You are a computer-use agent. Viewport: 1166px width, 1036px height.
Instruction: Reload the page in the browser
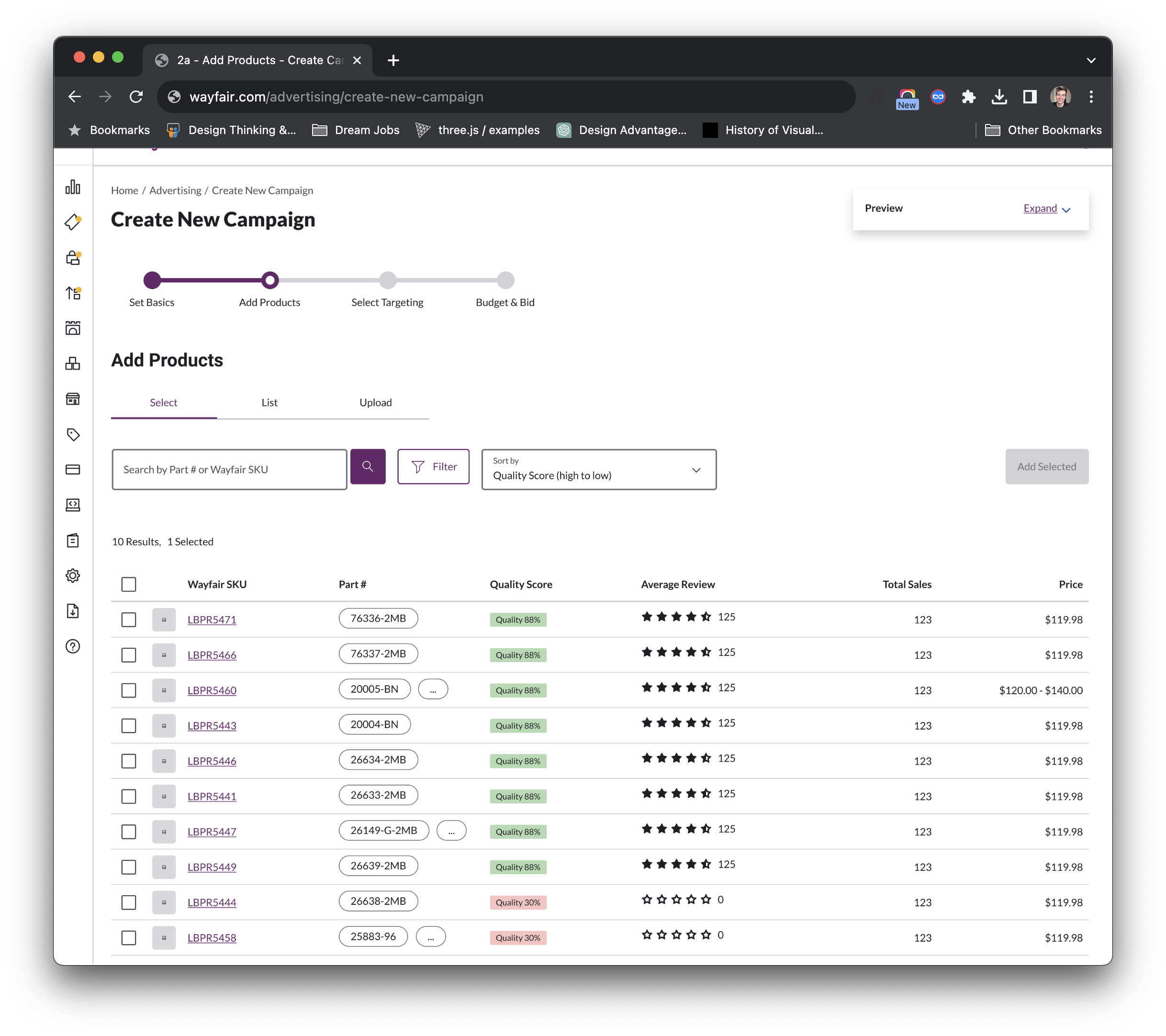(x=136, y=96)
